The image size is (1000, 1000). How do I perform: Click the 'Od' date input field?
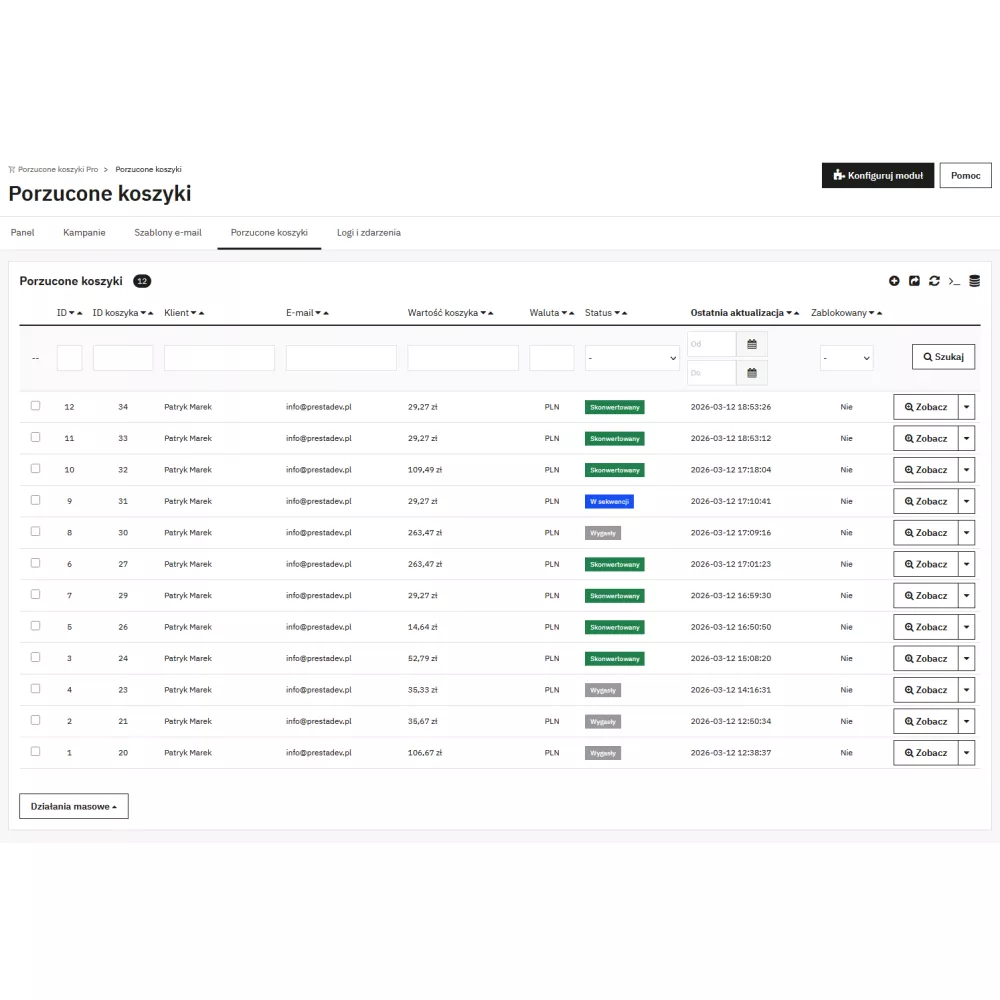pyautogui.click(x=712, y=344)
